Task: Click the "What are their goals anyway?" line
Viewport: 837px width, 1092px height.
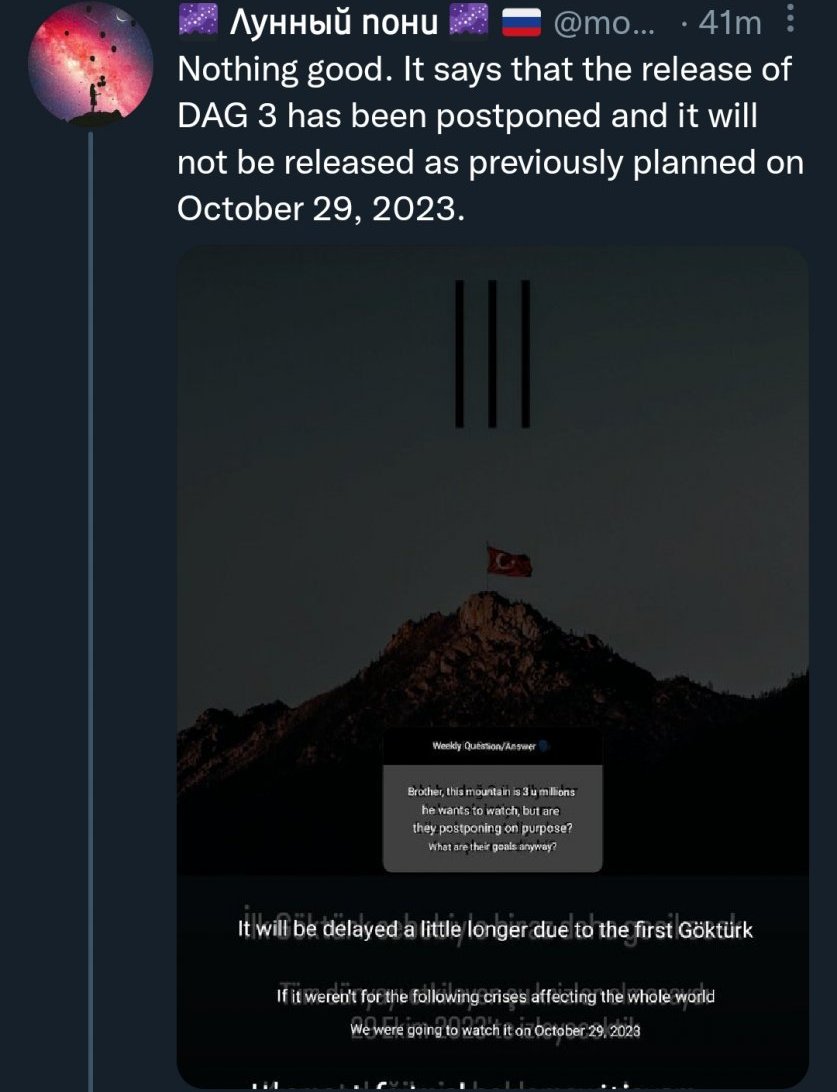Action: click(x=492, y=847)
